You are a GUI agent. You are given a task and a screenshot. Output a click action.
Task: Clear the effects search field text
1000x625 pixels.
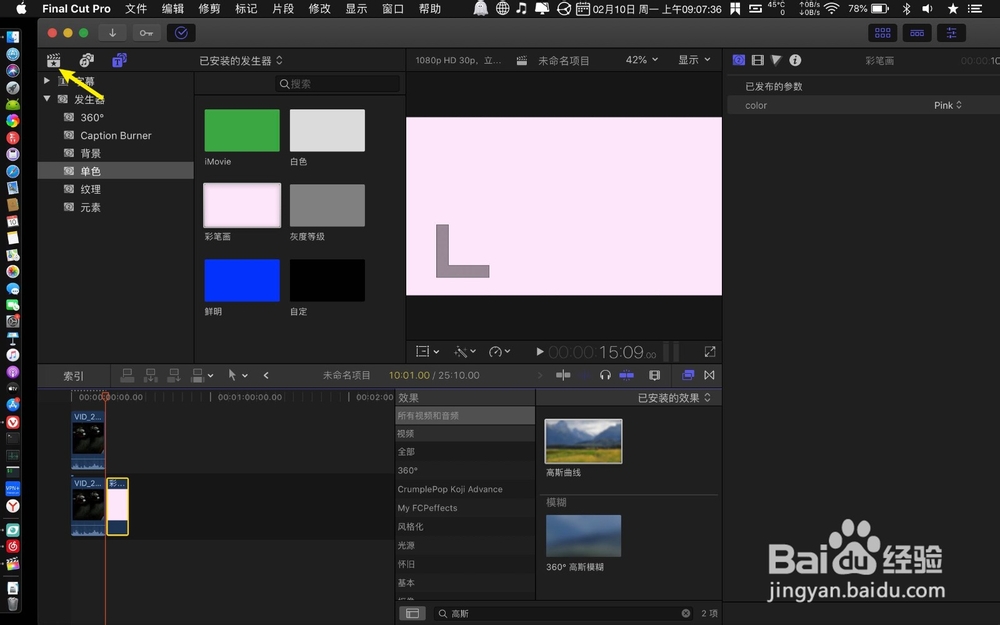click(x=686, y=614)
